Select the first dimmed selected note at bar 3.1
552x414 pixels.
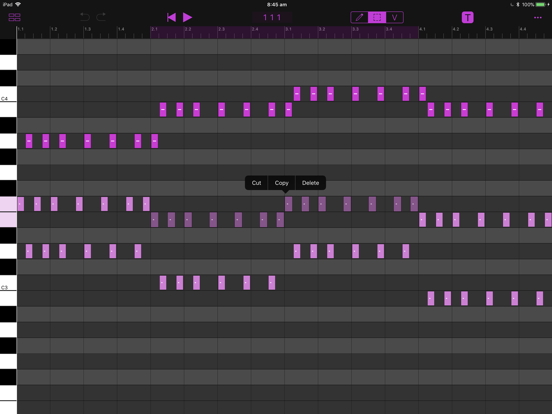pos(288,204)
